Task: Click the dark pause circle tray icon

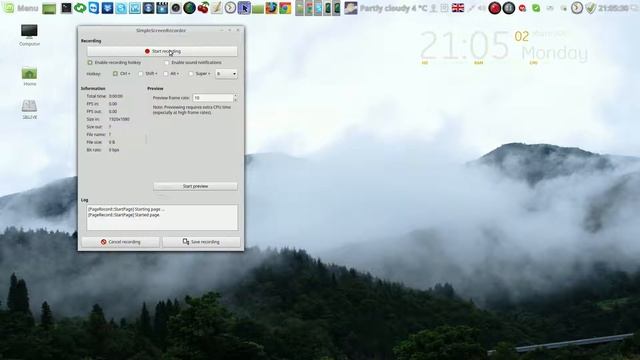Action: click(509, 8)
